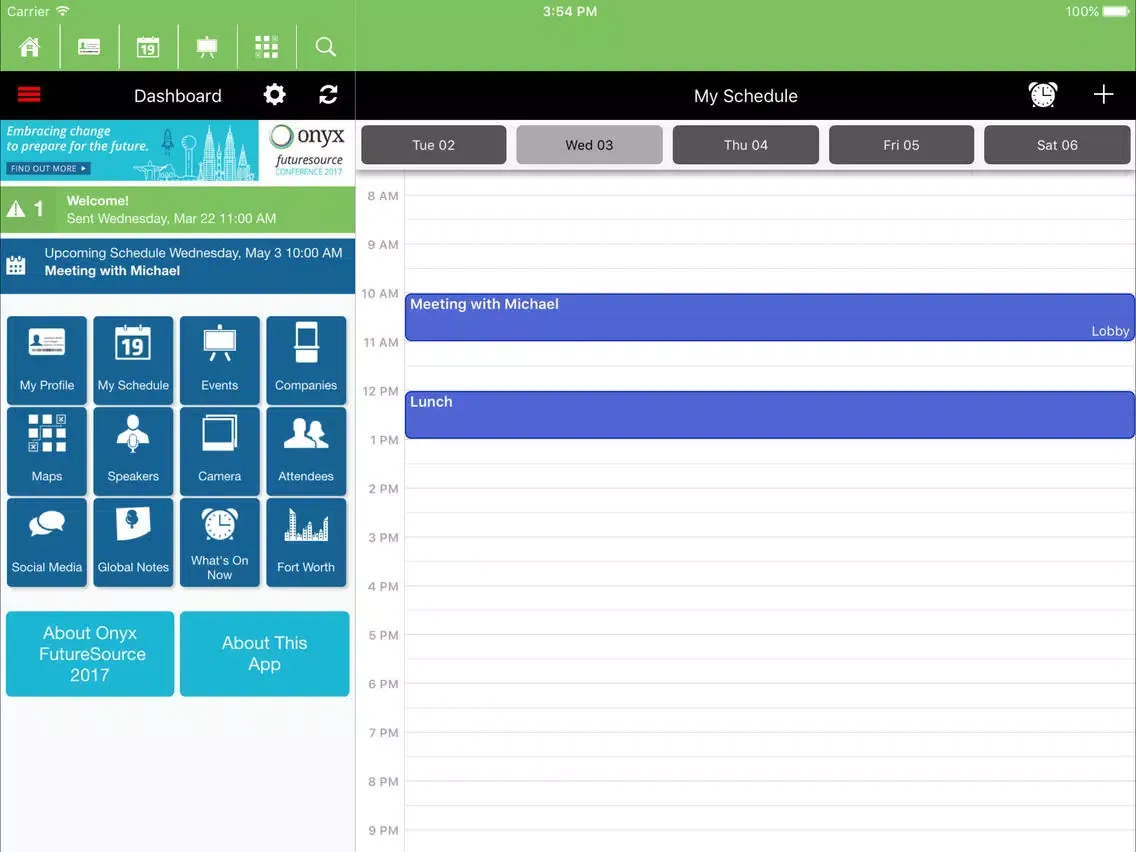Select the Thu 04 day tab
Screen dimensions: 1136x852
click(x=746, y=145)
